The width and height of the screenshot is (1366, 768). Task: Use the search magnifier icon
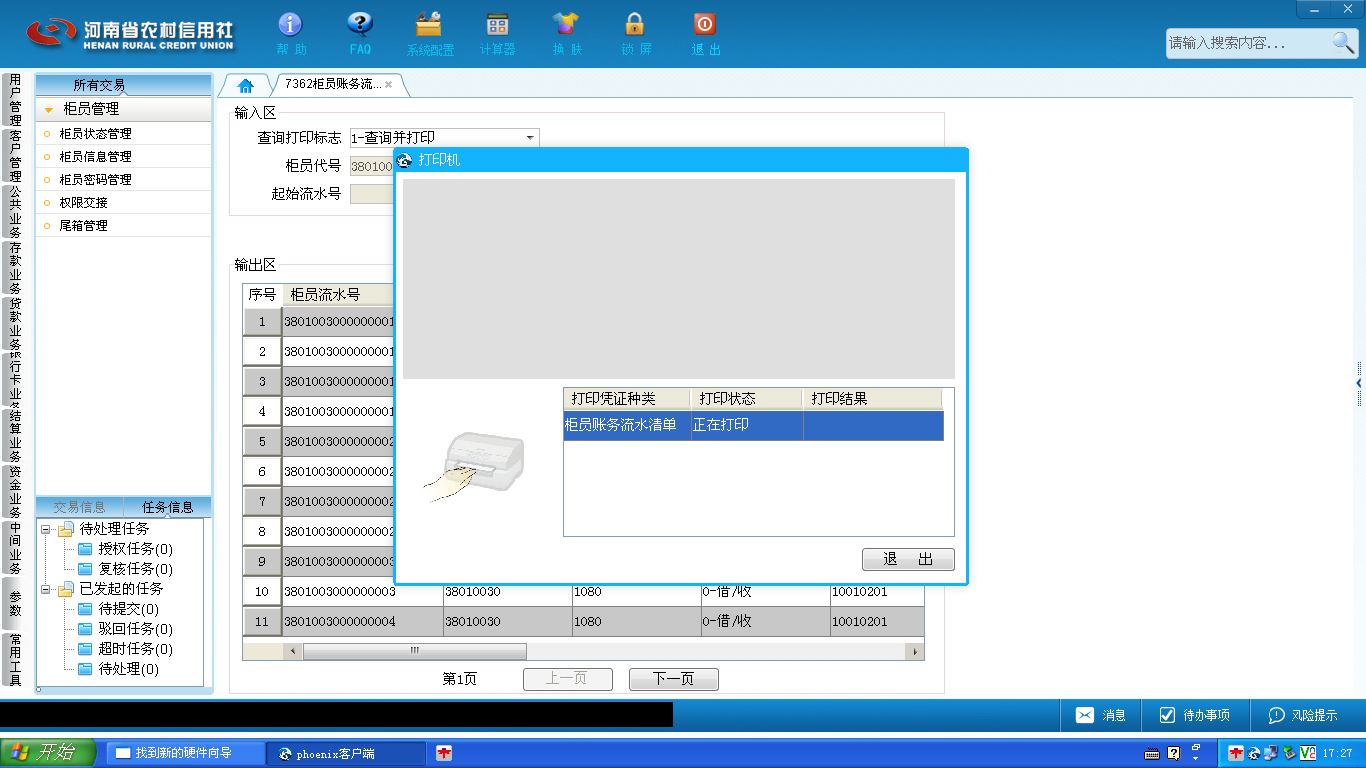coord(1343,42)
